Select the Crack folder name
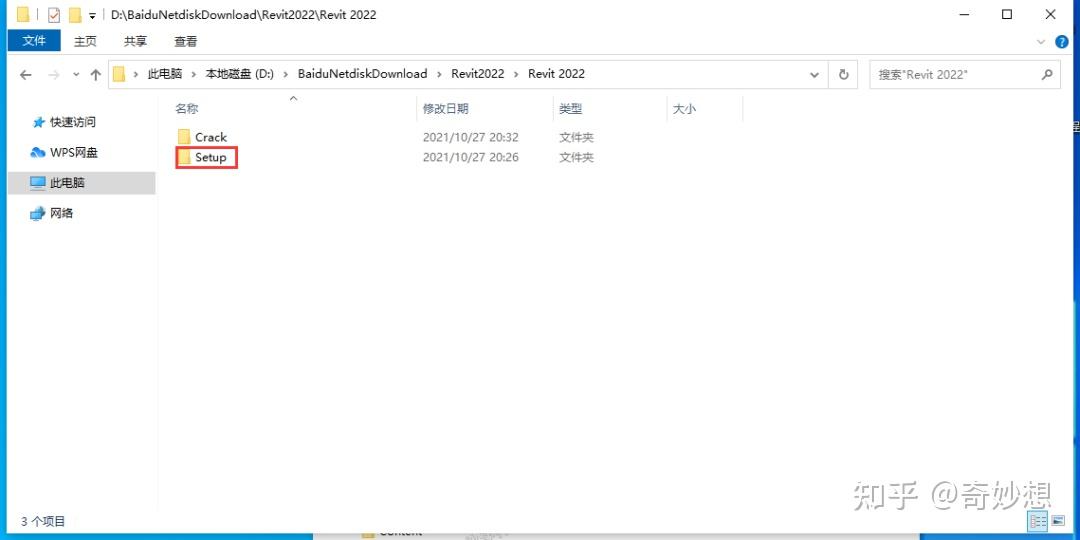The image size is (1080, 540). click(x=211, y=137)
